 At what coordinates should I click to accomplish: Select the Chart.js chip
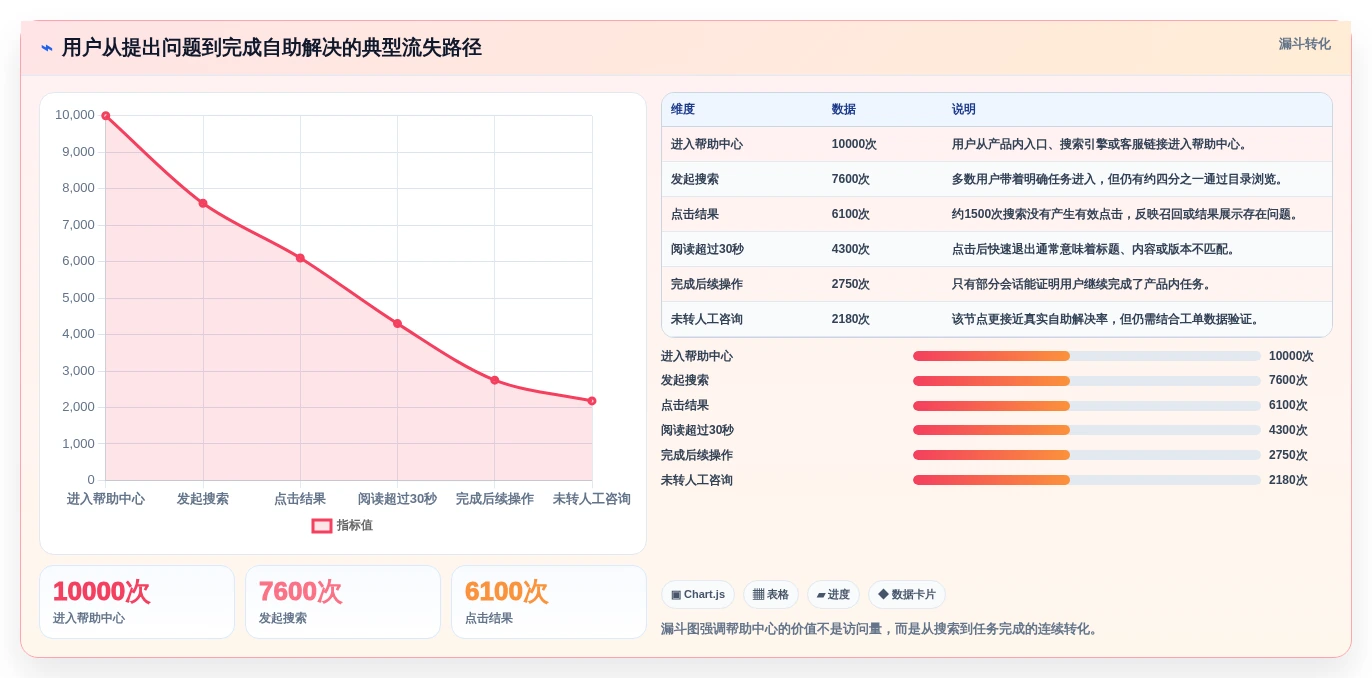click(698, 595)
